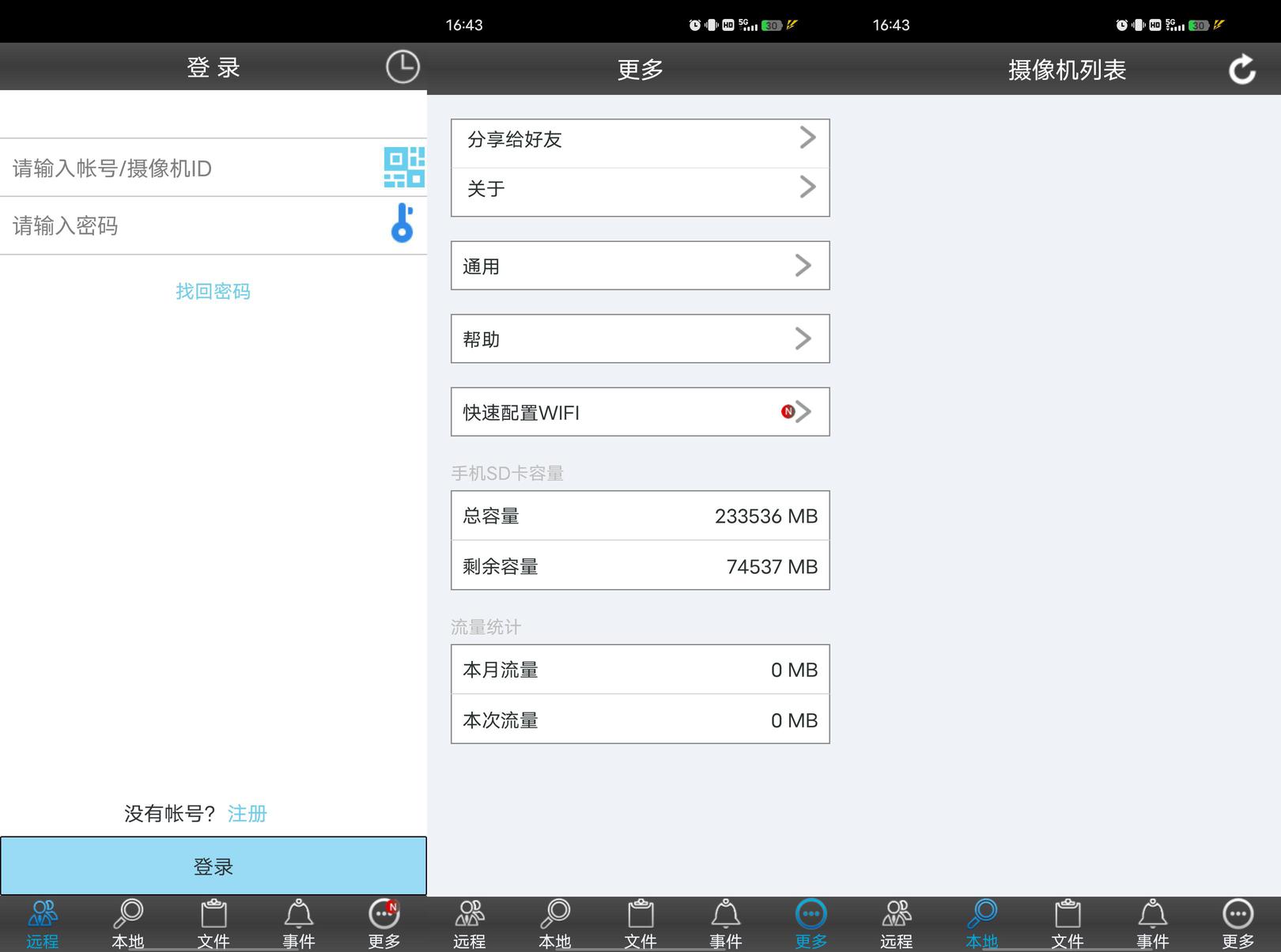The width and height of the screenshot is (1281, 952).
Task: Refresh the 摄像机列表 camera list
Action: click(x=1241, y=70)
